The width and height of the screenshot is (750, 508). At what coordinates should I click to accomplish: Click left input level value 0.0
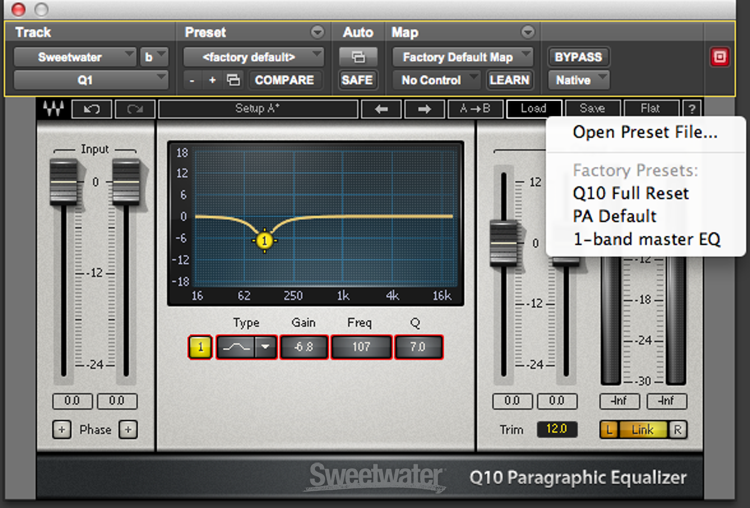72,401
